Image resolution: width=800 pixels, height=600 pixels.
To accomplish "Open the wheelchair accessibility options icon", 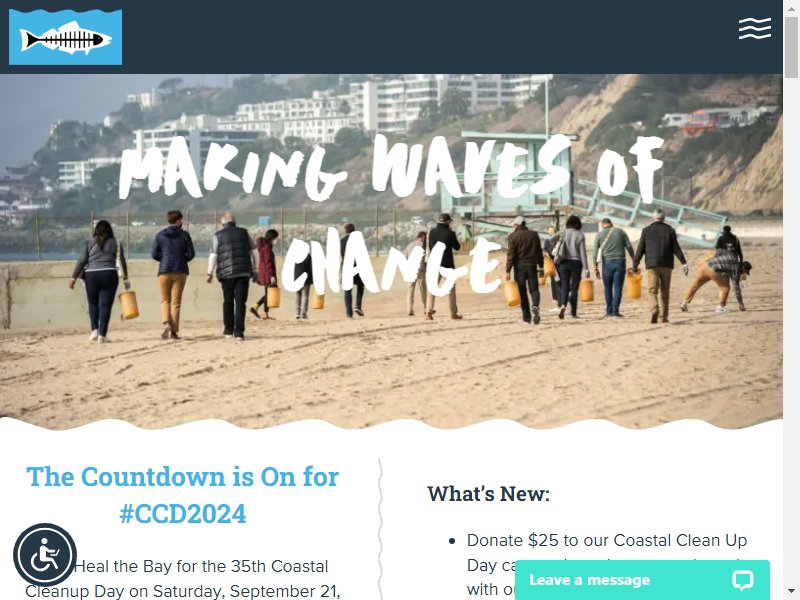I will (45, 555).
